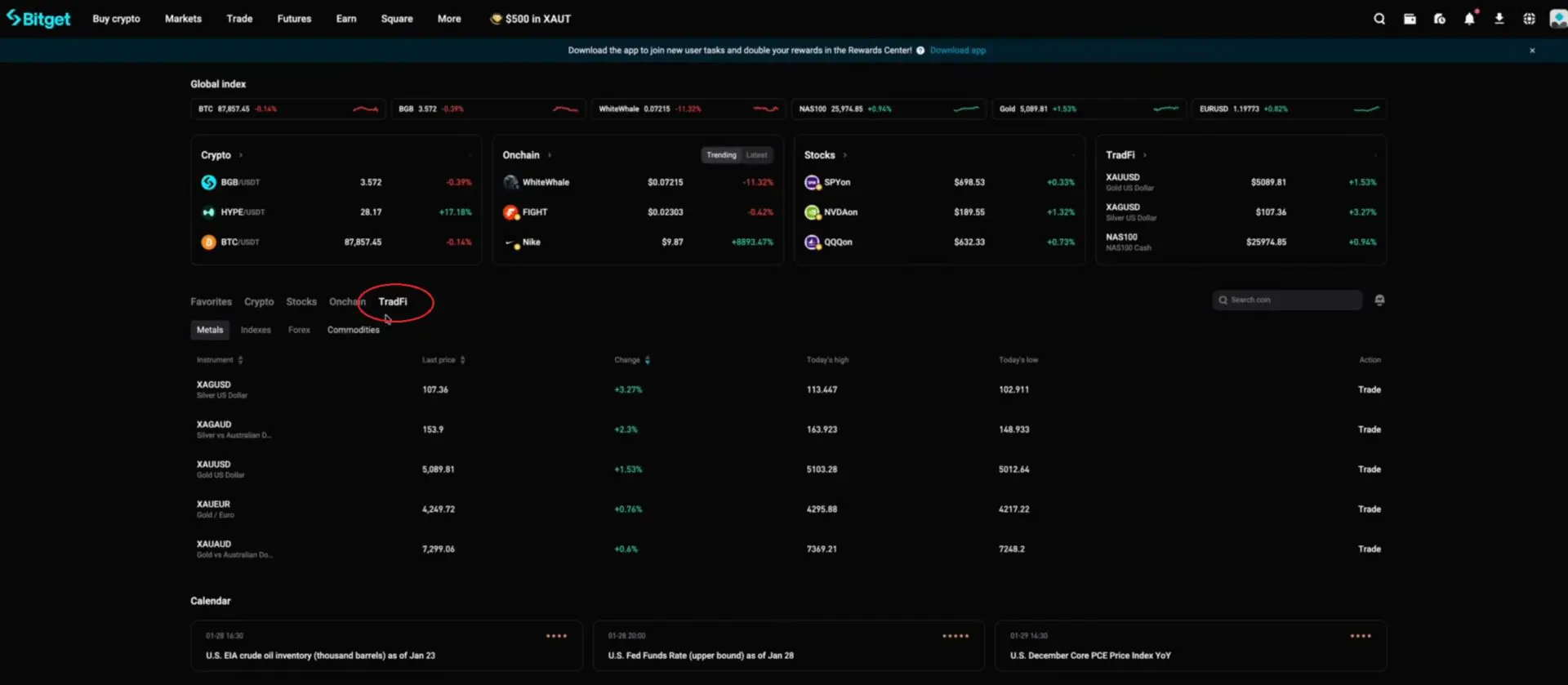Open the More menu
The height and width of the screenshot is (685, 1568).
(449, 19)
